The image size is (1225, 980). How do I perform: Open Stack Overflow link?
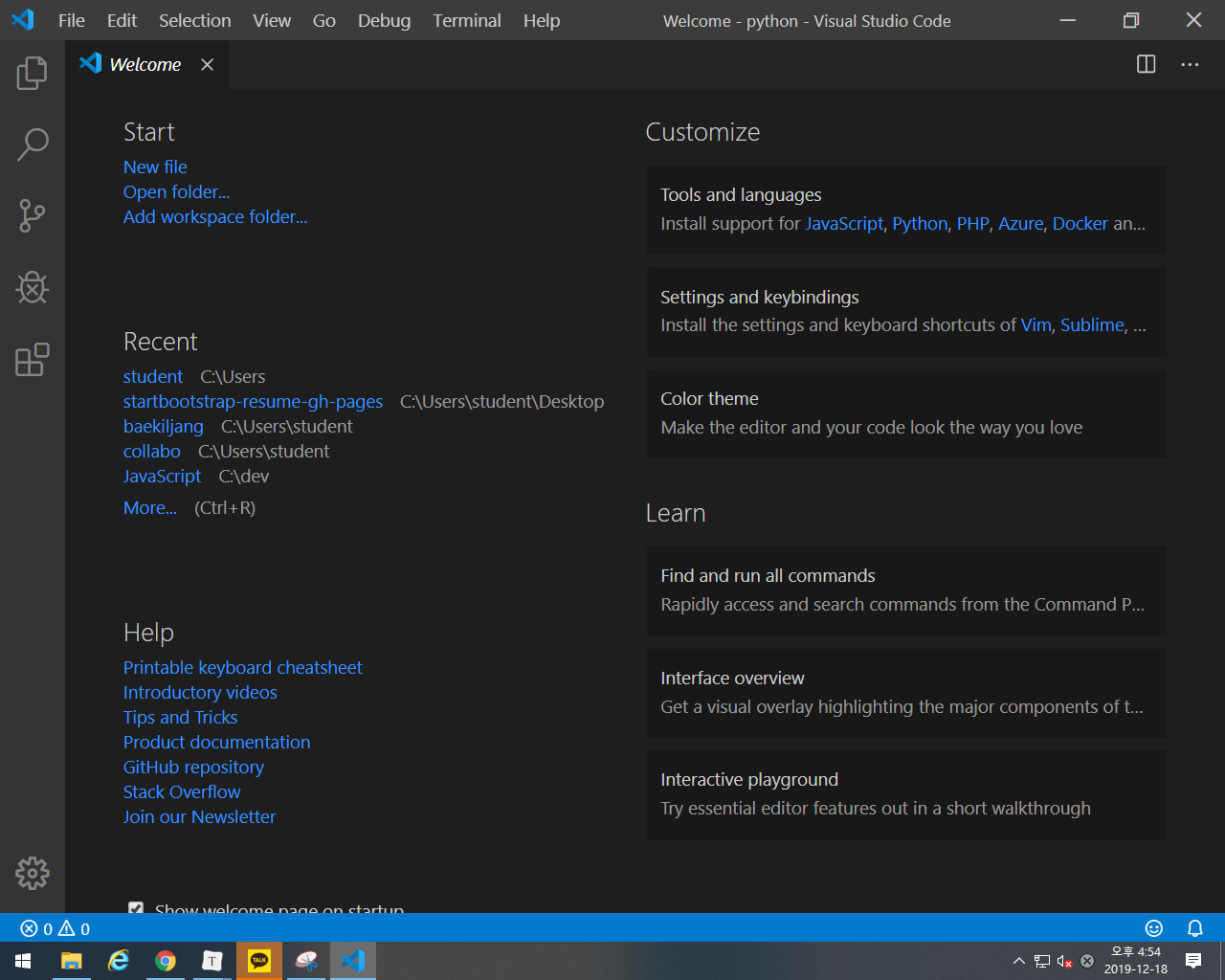point(182,791)
